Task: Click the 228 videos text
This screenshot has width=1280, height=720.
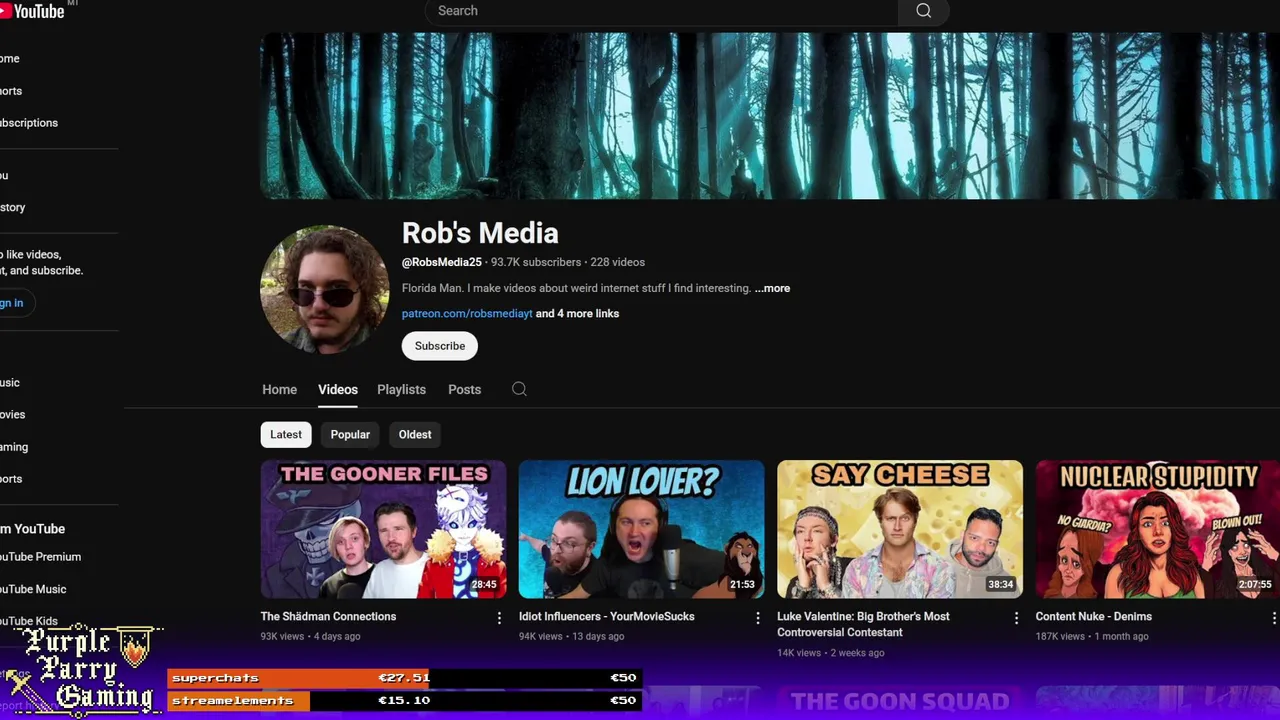Action: pyautogui.click(x=617, y=262)
